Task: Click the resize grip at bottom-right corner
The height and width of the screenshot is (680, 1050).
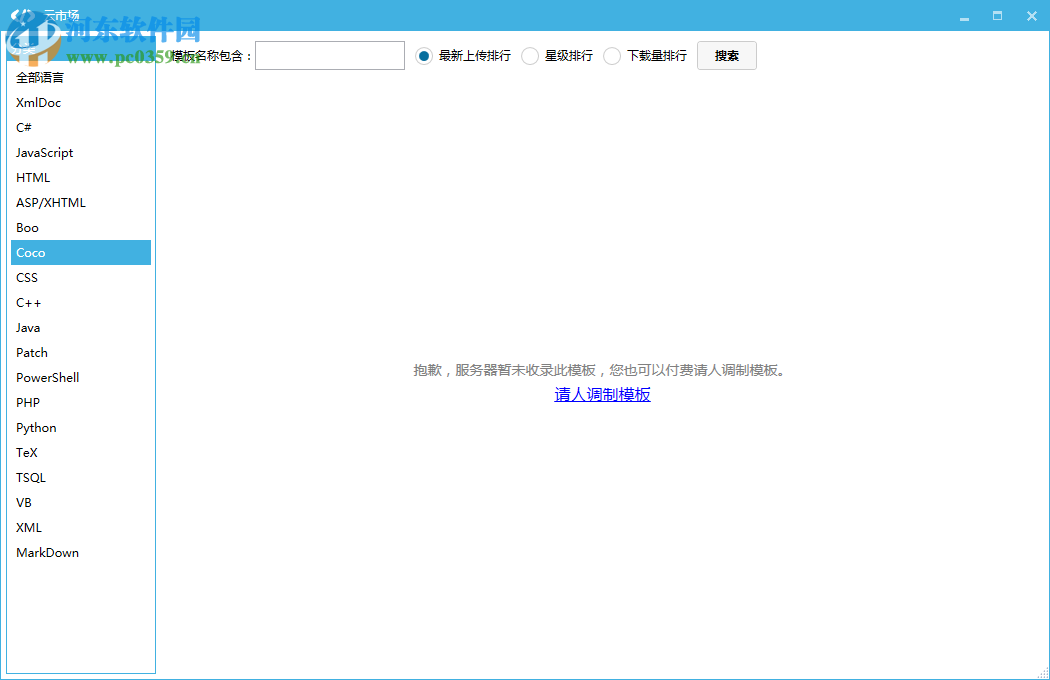Action: tap(1043, 674)
